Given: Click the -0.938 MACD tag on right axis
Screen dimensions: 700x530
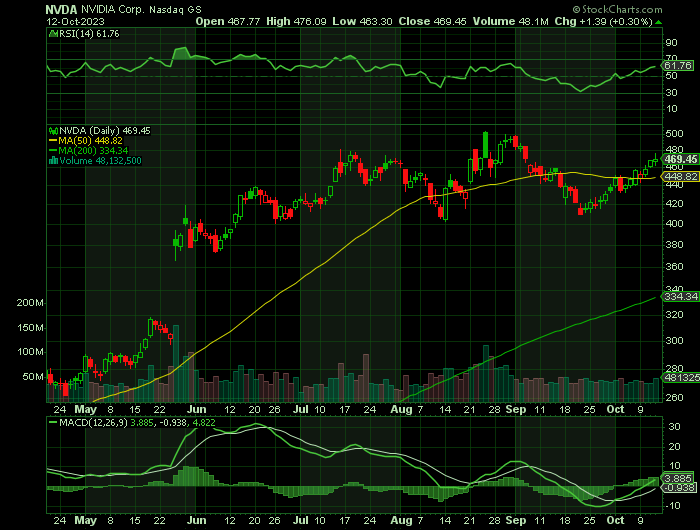Looking at the screenshot, I should pos(678,488).
